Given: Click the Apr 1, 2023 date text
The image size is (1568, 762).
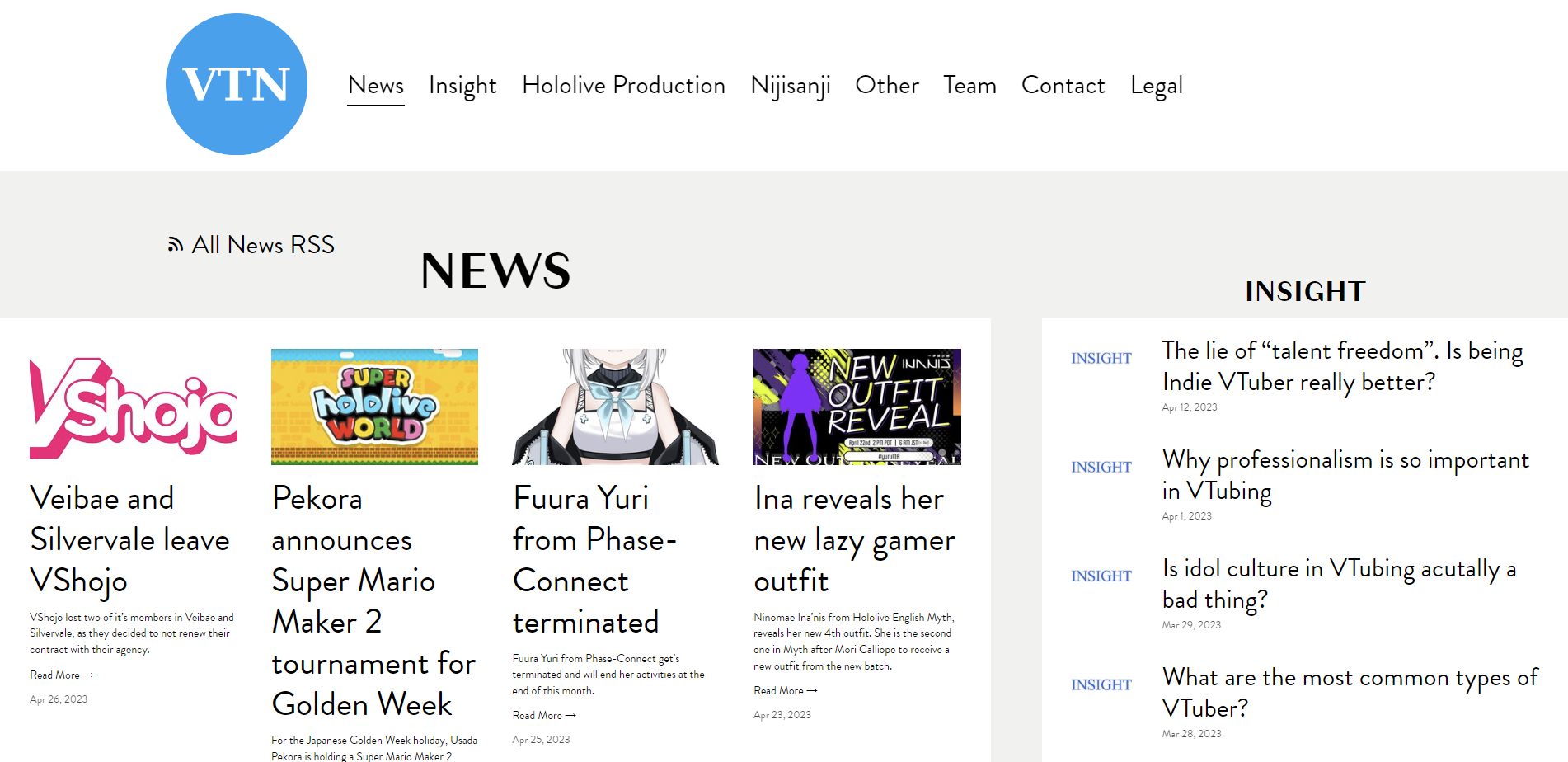Looking at the screenshot, I should coord(1187,516).
